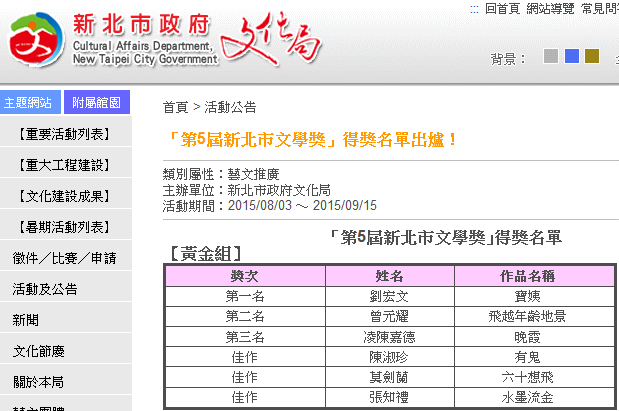Go to 回首頁 in the top navigation
Viewport: 619px width, 411px height.
pyautogui.click(x=502, y=8)
